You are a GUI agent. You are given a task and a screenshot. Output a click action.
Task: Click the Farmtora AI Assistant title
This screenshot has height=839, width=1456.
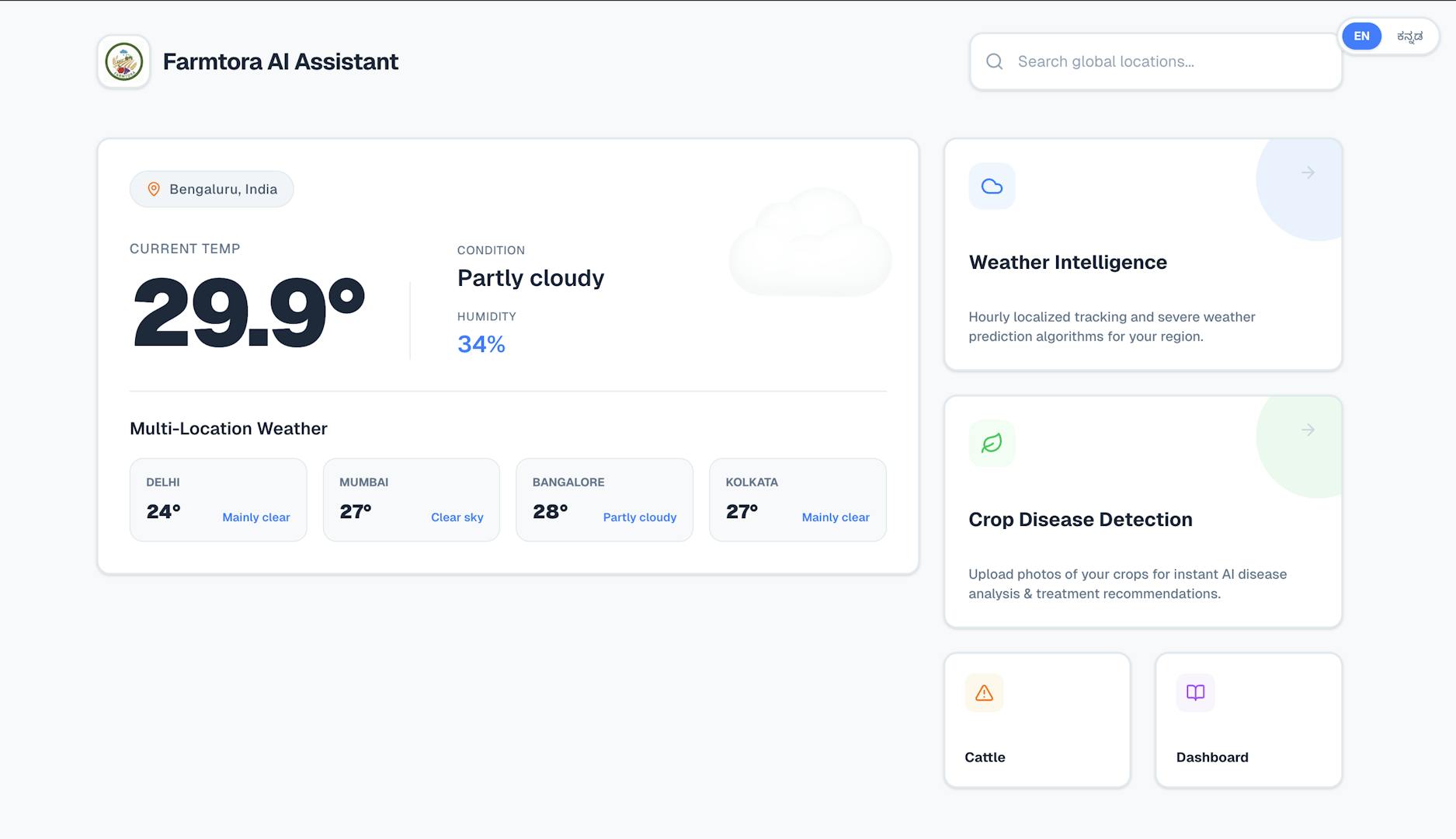[280, 61]
